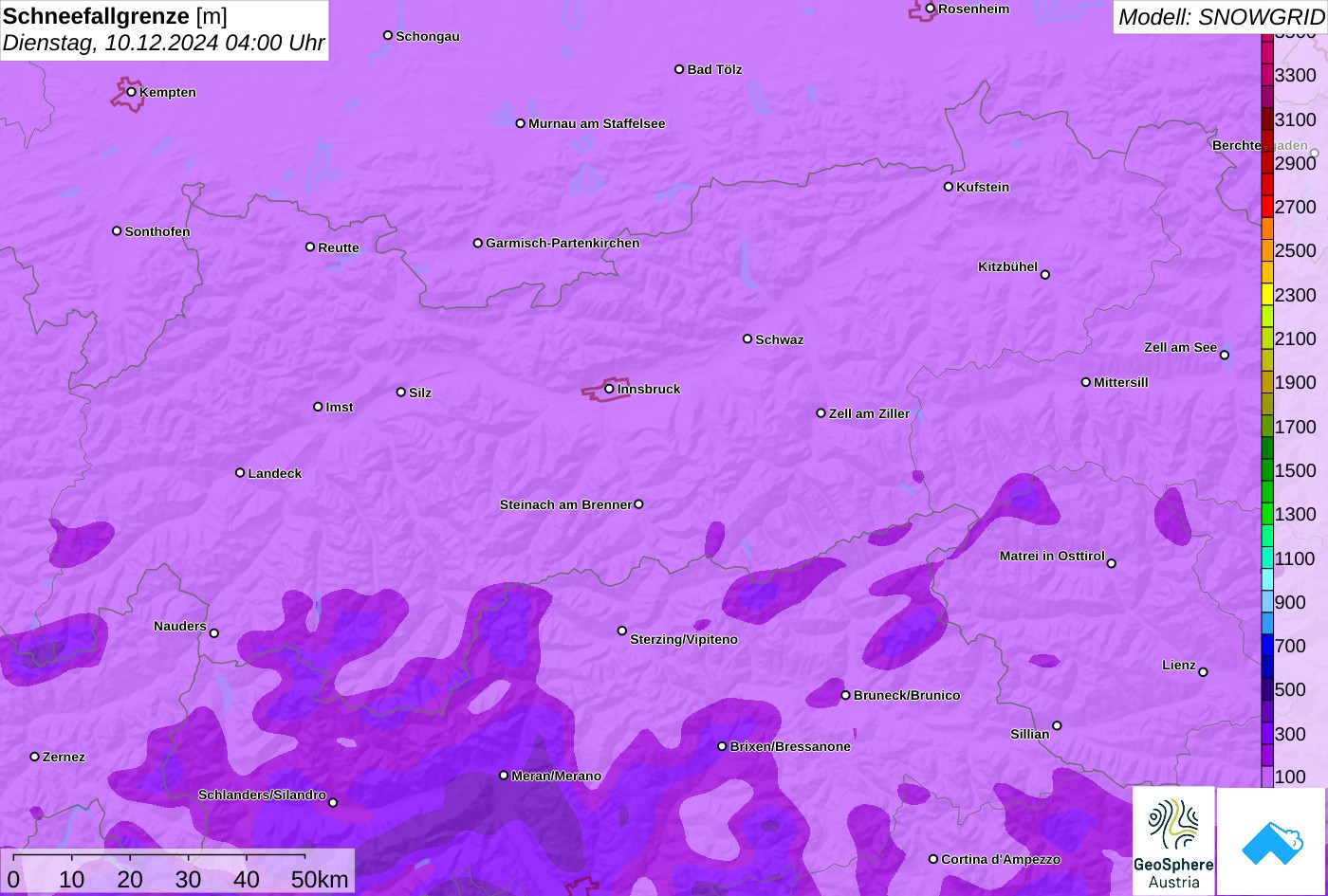The image size is (1328, 896).
Task: Click the 50km scale bar label
Action: click(320, 879)
